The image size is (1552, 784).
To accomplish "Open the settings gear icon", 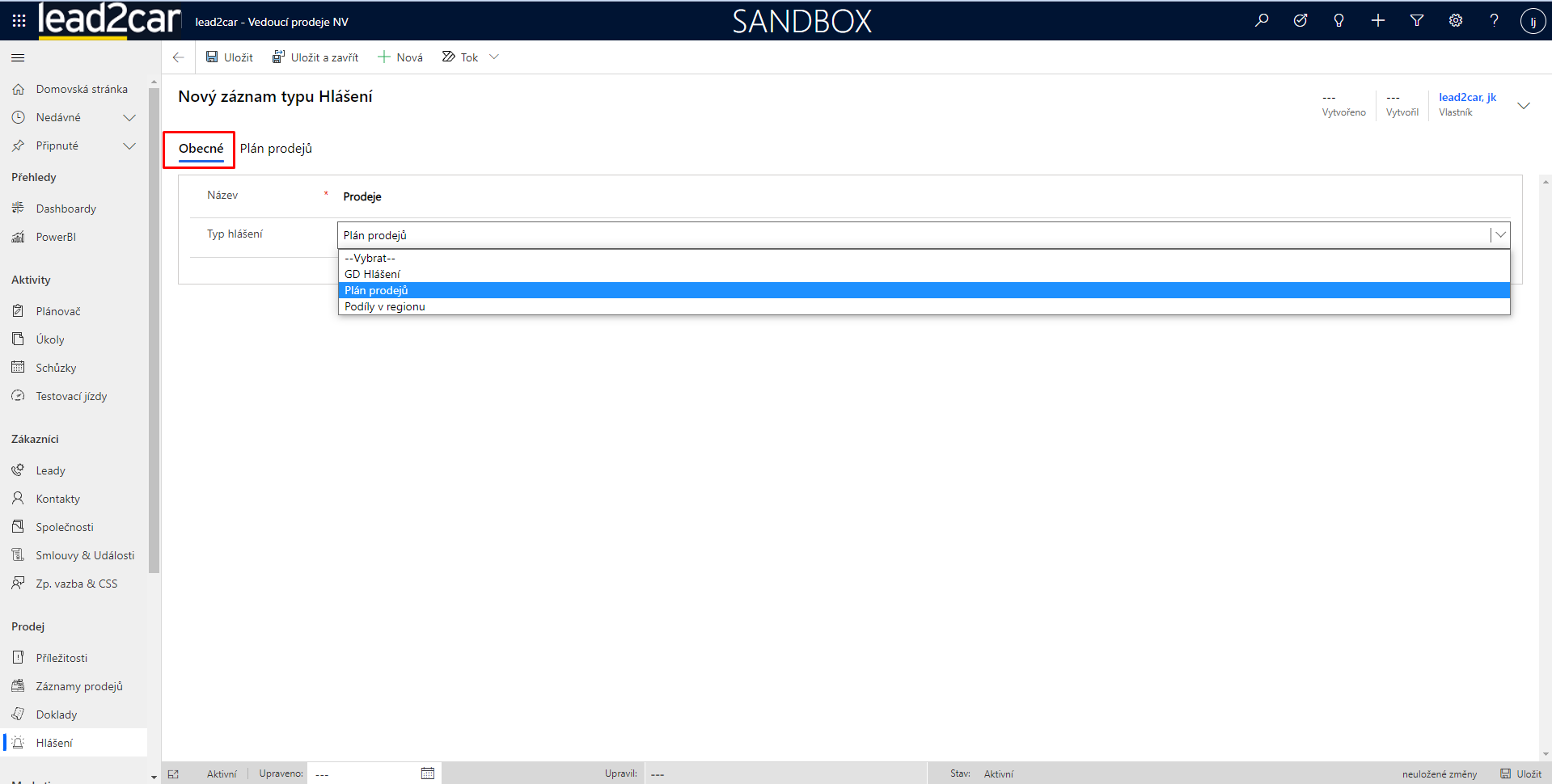I will [x=1455, y=21].
